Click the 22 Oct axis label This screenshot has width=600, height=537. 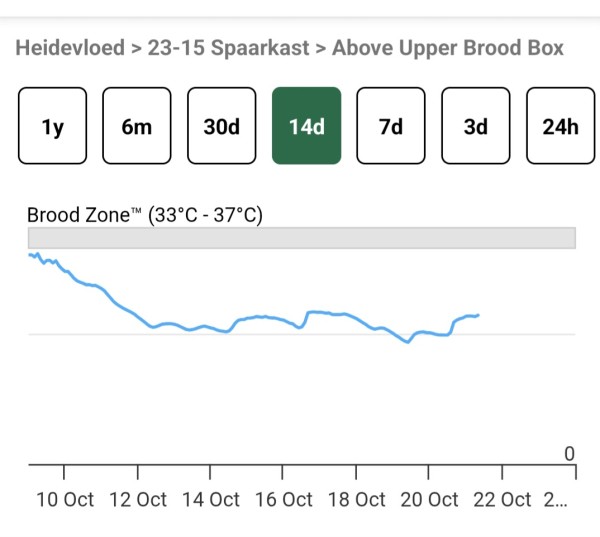tap(503, 500)
